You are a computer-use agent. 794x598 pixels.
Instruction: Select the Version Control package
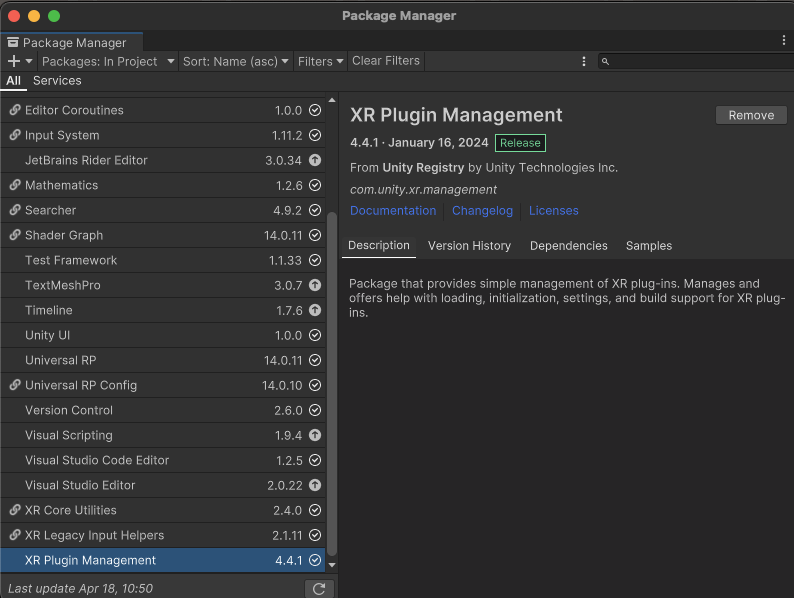[x=163, y=410]
